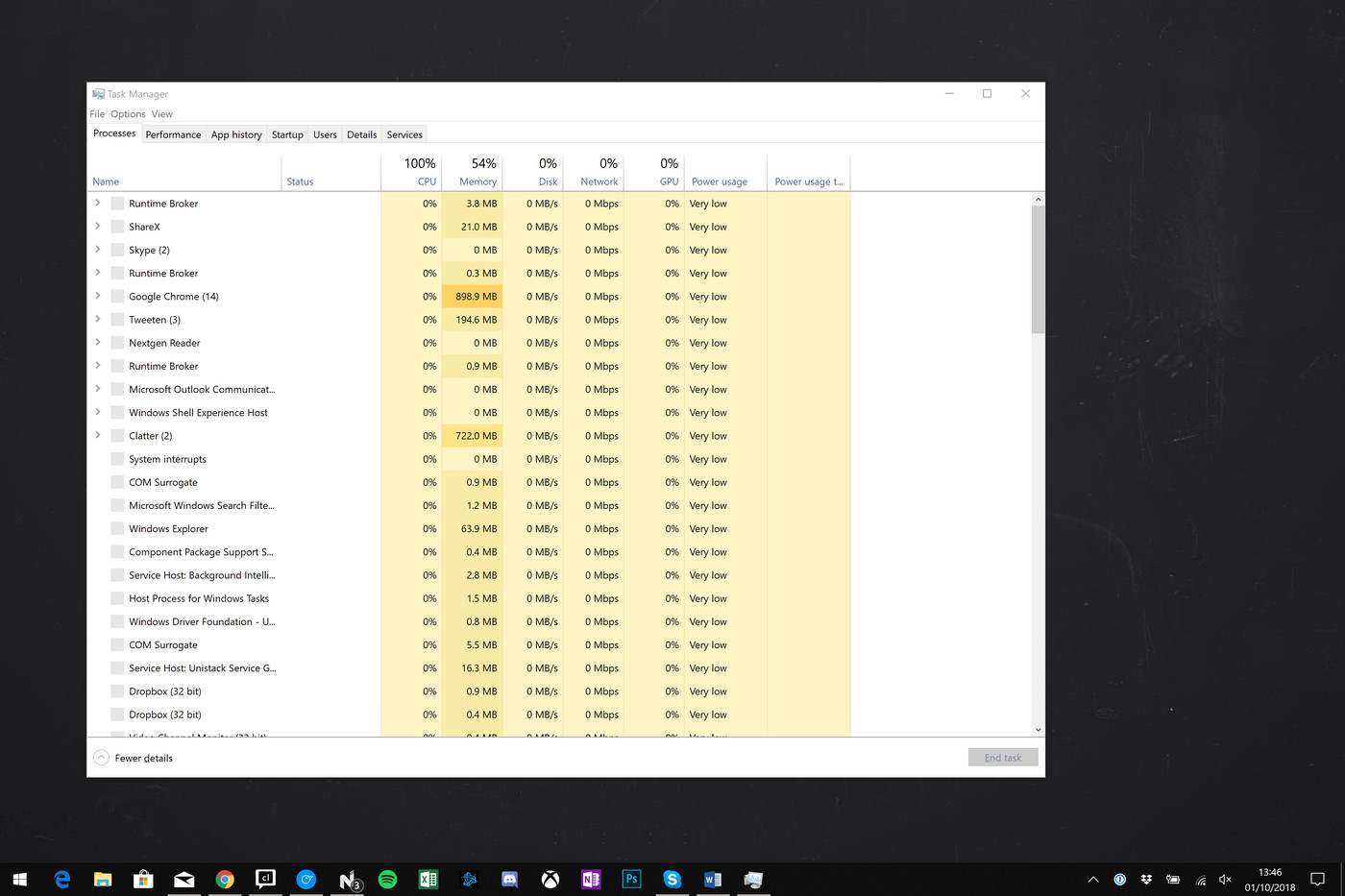Select the Windows Explorer process row
The width and height of the screenshot is (1345, 896).
click(x=469, y=528)
